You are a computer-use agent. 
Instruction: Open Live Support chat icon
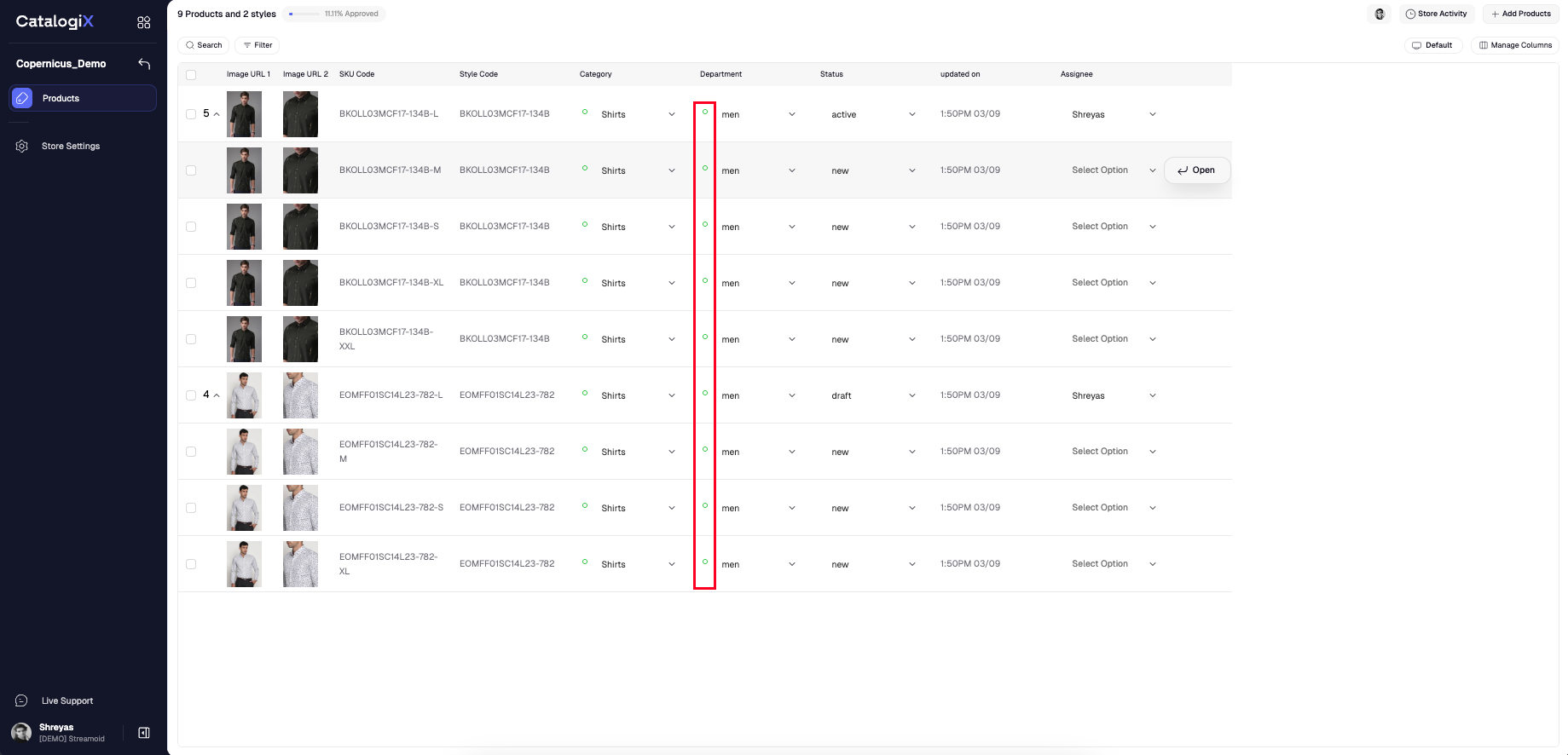(x=22, y=700)
